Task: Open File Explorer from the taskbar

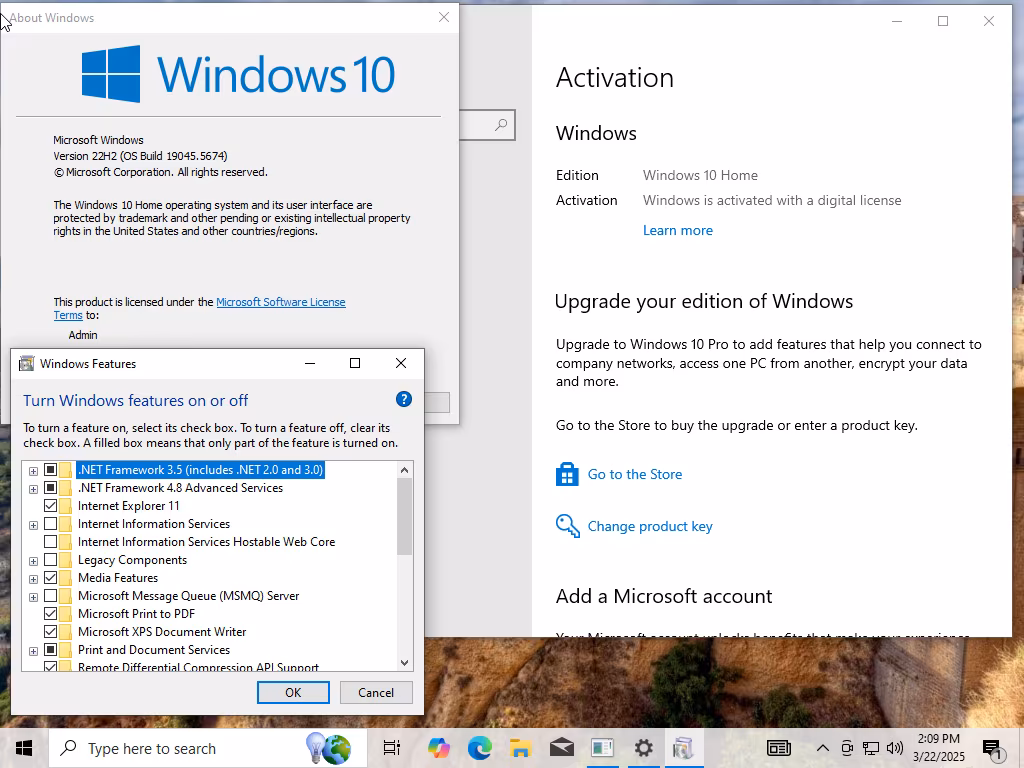Action: click(520, 748)
